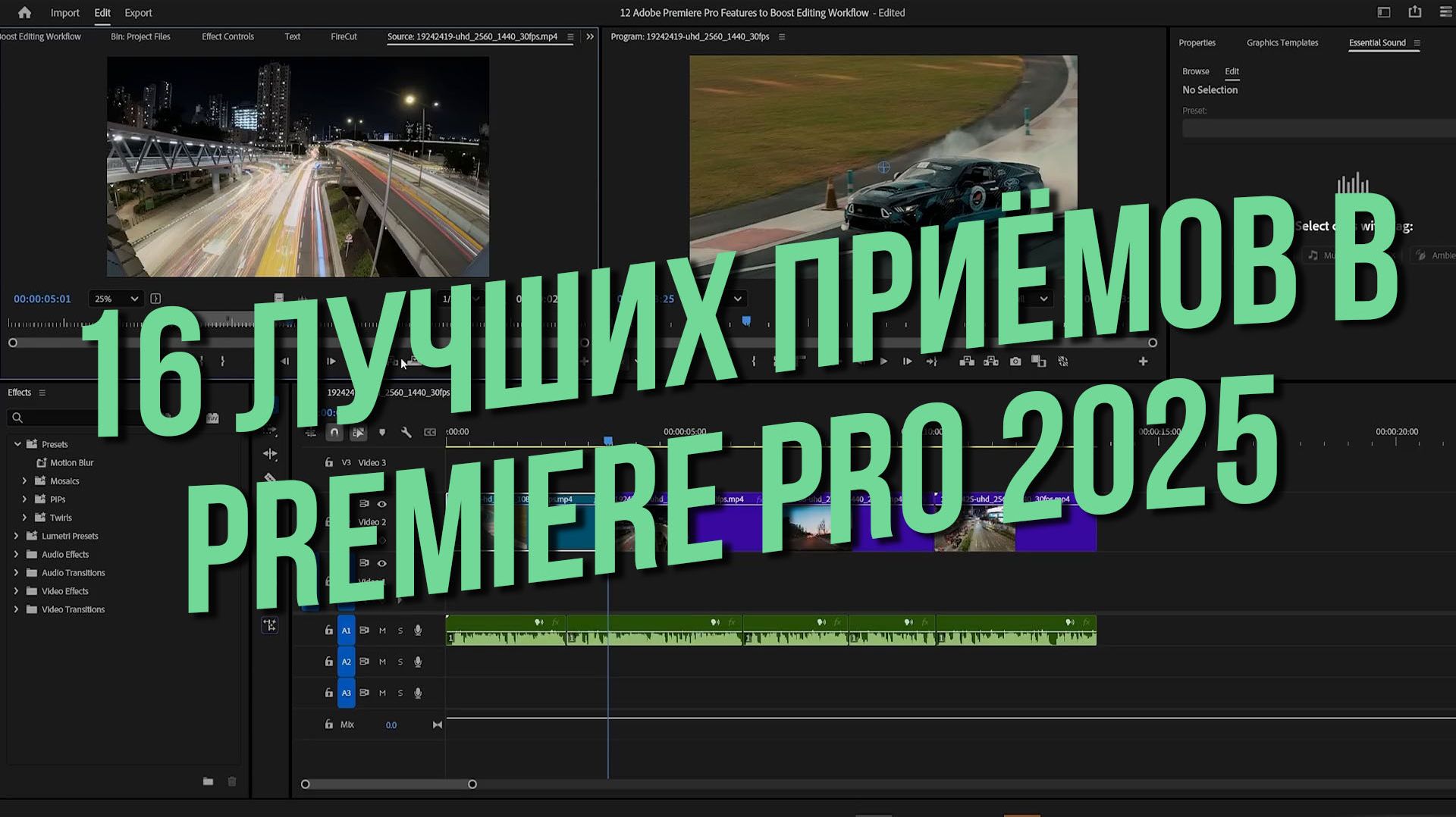Open the Effect Controls tab
1456x817 pixels.
click(x=227, y=36)
